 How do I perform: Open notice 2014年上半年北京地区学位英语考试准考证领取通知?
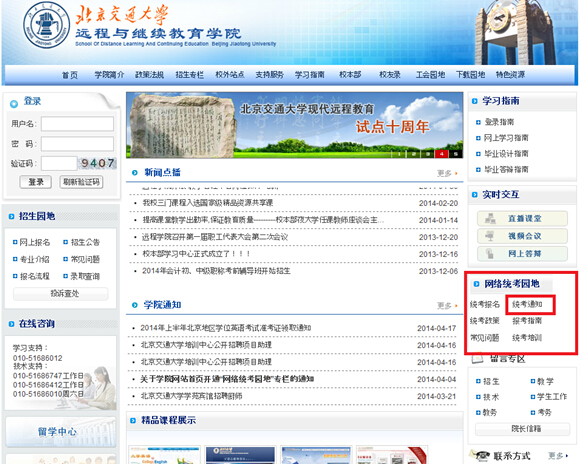point(226,328)
